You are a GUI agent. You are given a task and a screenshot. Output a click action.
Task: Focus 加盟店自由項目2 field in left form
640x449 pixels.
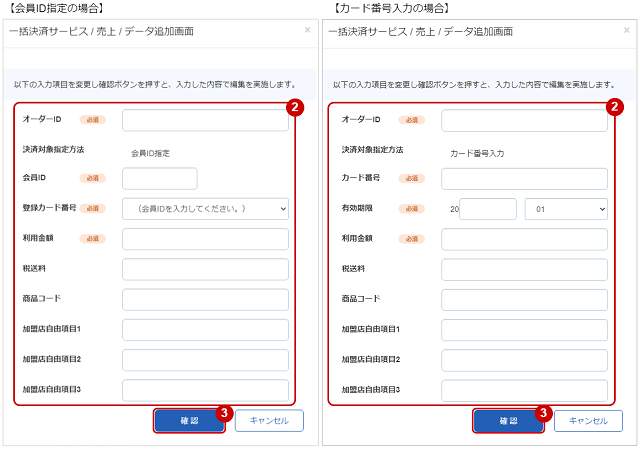point(205,360)
